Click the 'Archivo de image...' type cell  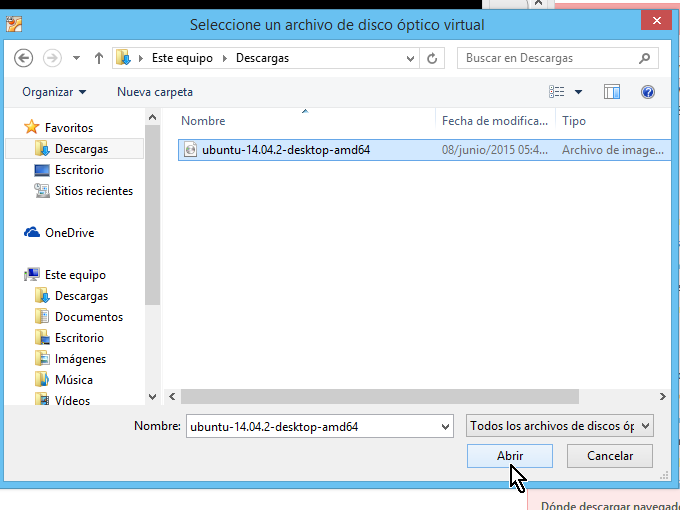tap(613, 150)
